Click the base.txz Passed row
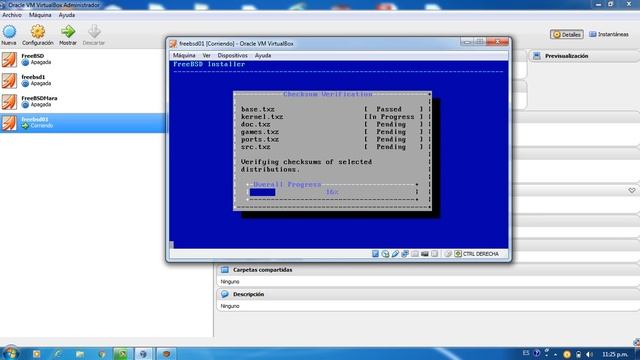 pyautogui.click(x=332, y=109)
